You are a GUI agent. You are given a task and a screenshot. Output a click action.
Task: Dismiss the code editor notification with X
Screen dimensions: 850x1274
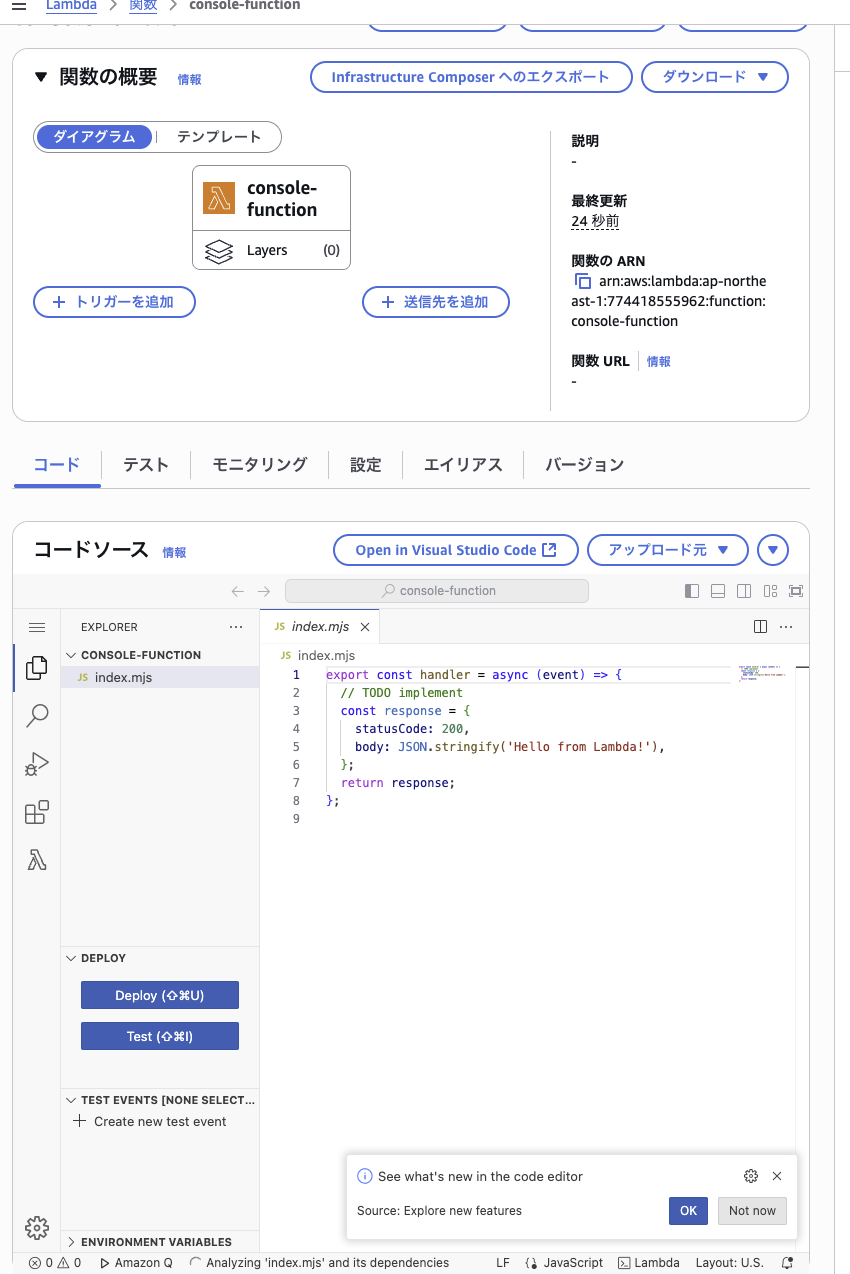click(777, 1176)
